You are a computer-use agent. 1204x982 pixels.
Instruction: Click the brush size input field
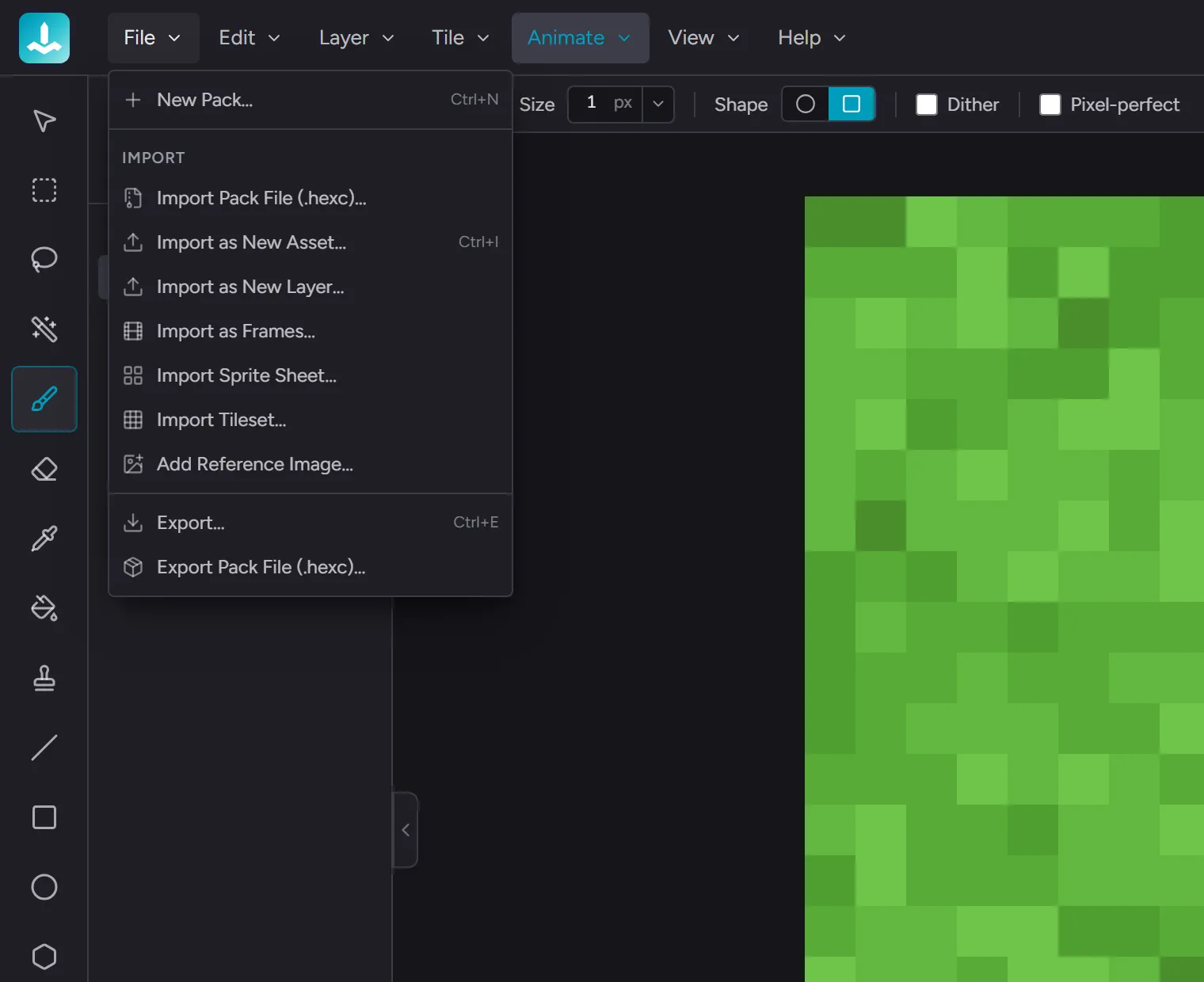[x=605, y=105]
